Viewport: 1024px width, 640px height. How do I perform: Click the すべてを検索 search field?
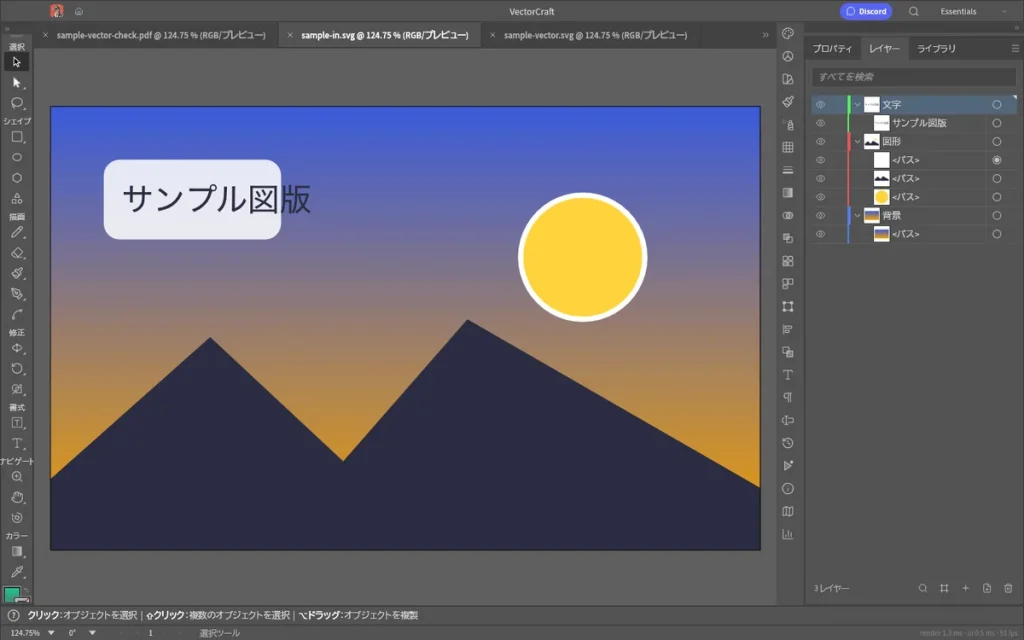pyautogui.click(x=913, y=77)
